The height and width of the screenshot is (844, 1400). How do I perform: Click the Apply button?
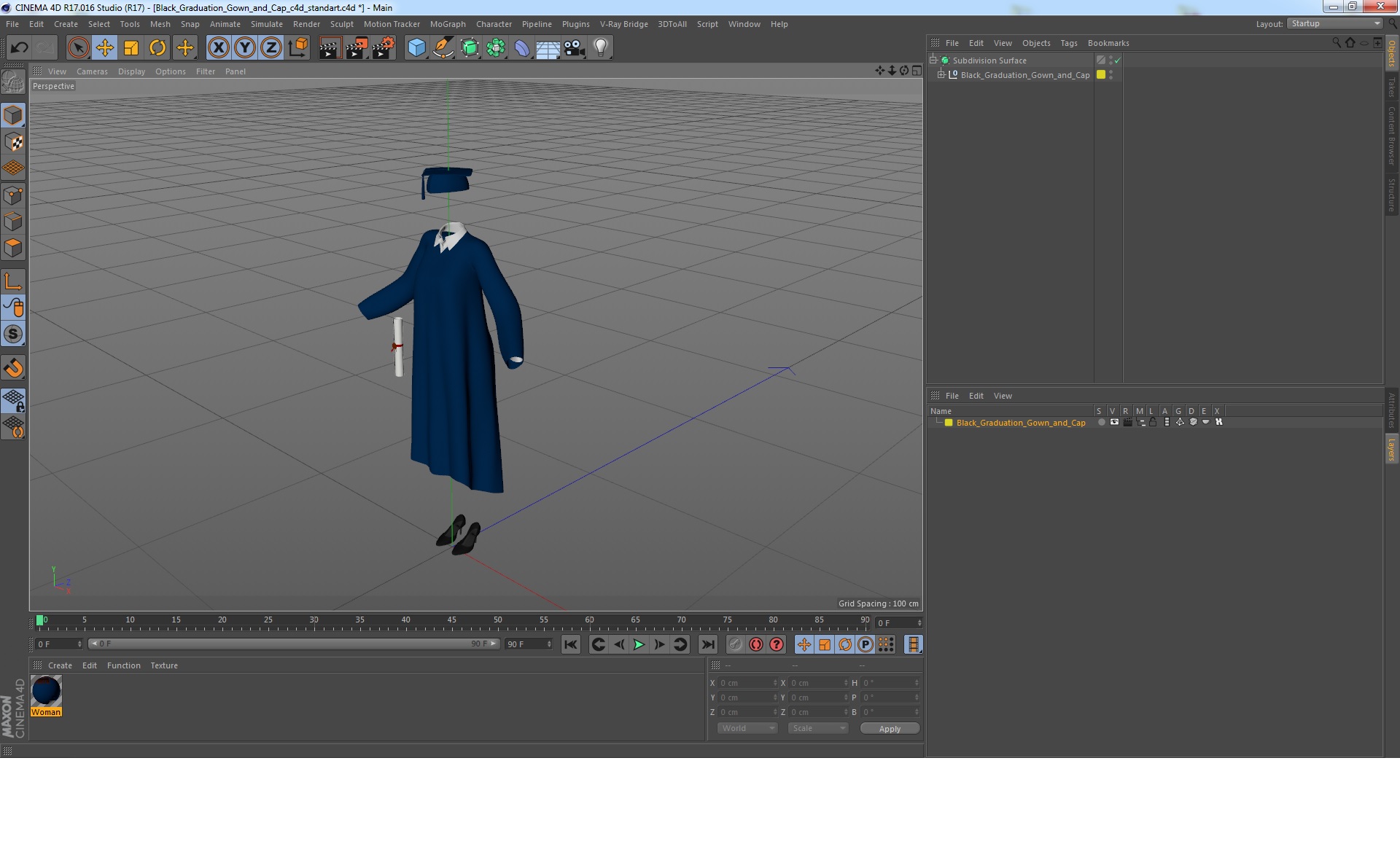890,728
